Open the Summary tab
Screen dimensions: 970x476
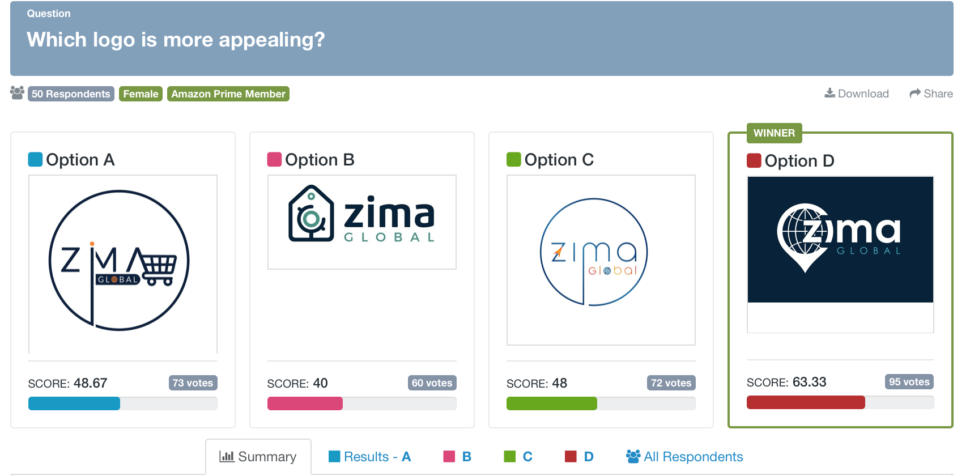[x=258, y=457]
